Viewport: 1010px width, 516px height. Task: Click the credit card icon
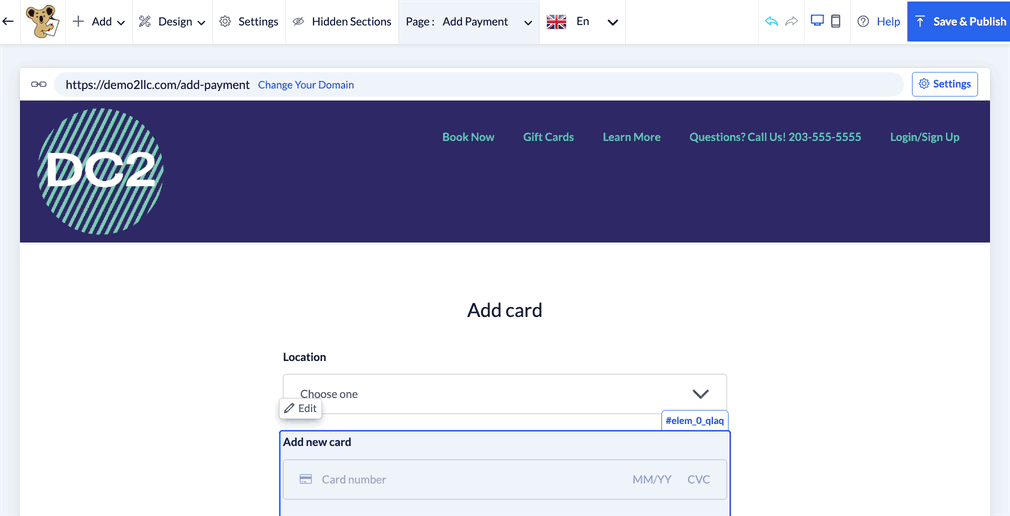coord(306,479)
